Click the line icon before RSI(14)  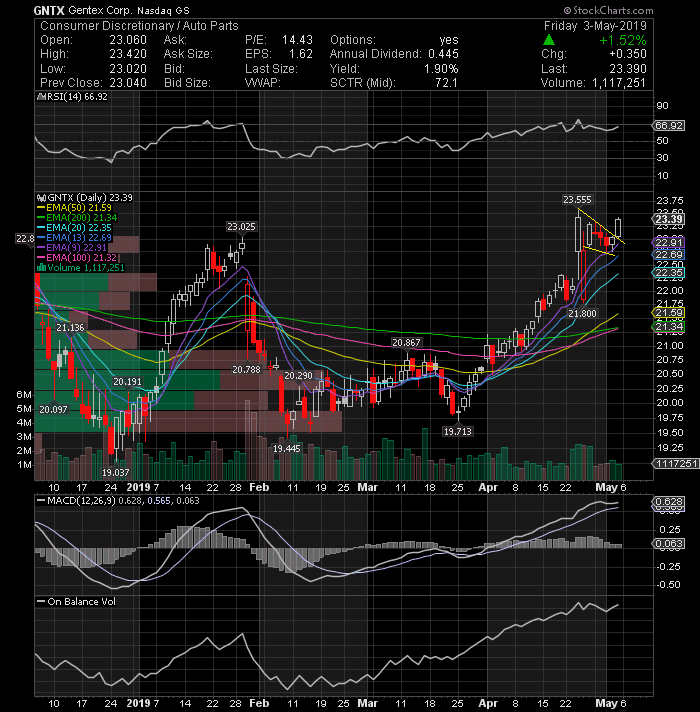(x=40, y=97)
